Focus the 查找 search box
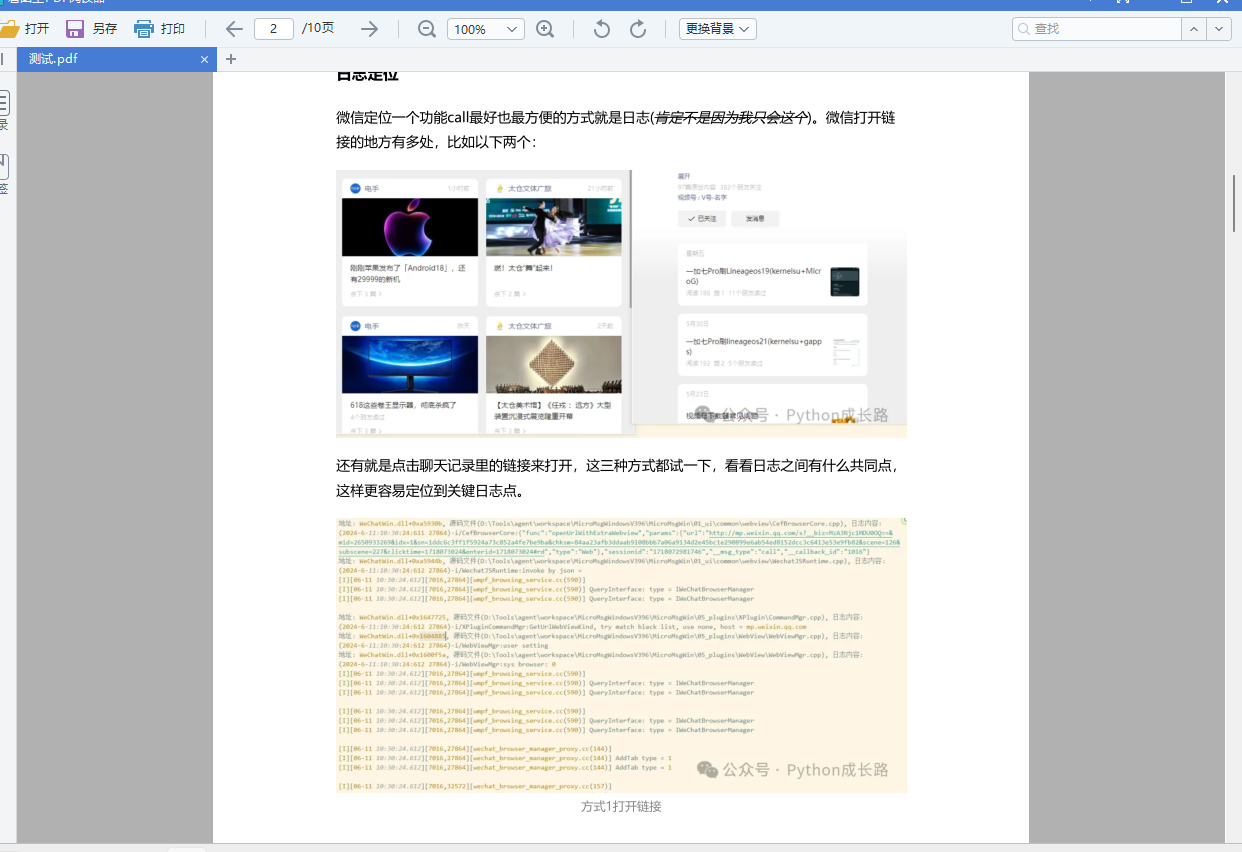The width and height of the screenshot is (1242, 852). (1097, 29)
